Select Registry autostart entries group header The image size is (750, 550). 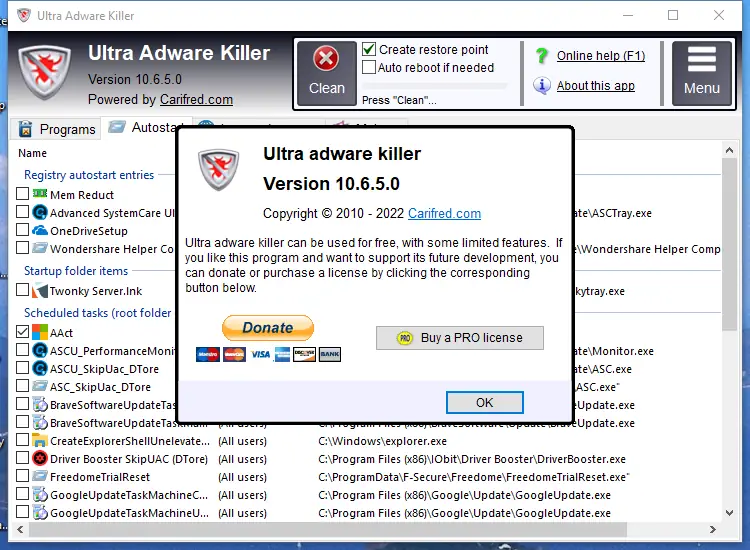(x=89, y=175)
